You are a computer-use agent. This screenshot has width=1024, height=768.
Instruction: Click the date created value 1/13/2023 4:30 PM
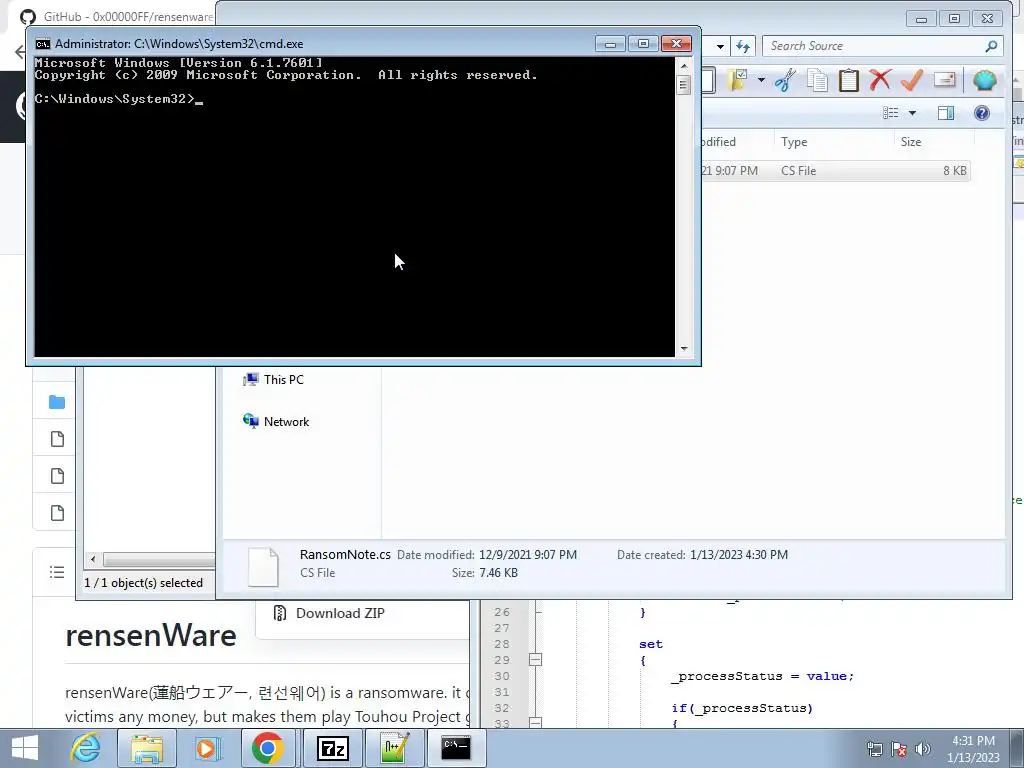coord(739,555)
